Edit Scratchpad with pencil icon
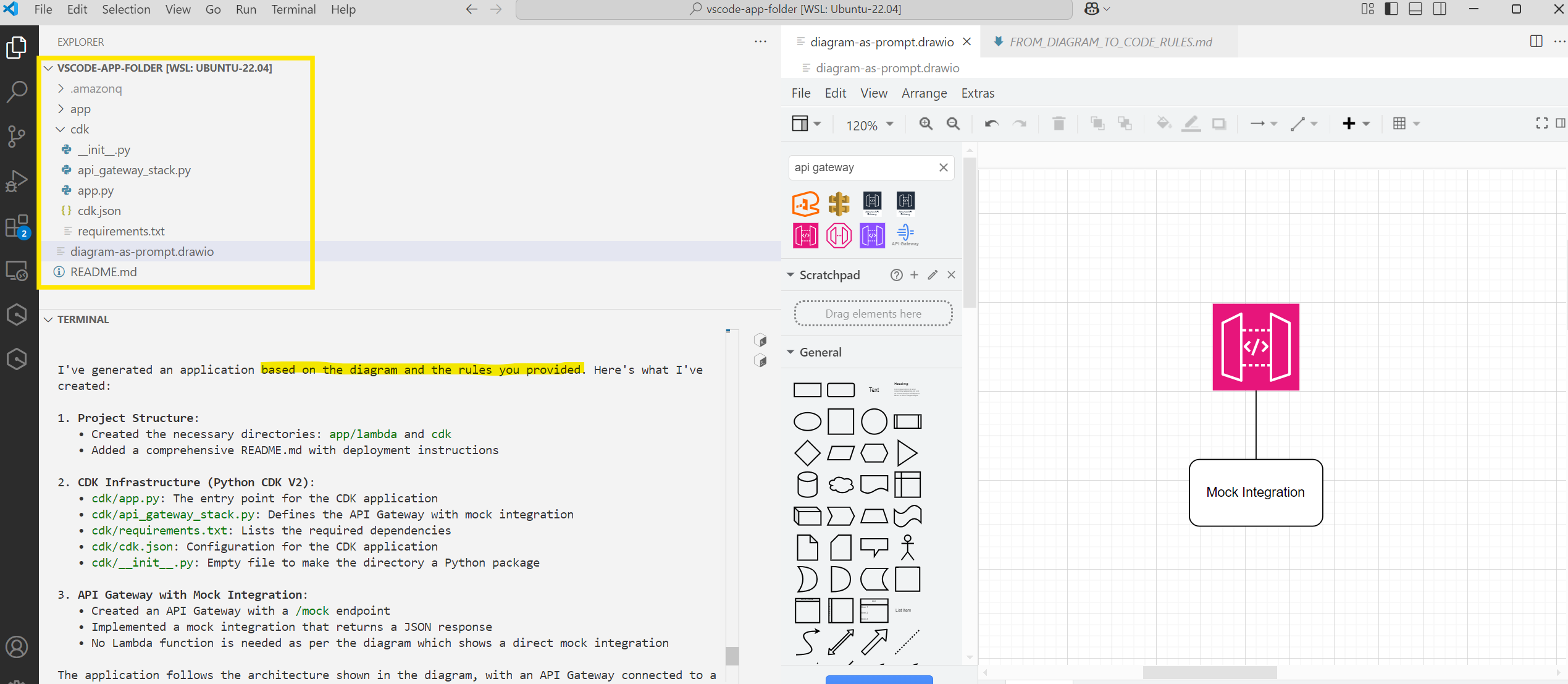 [x=933, y=275]
